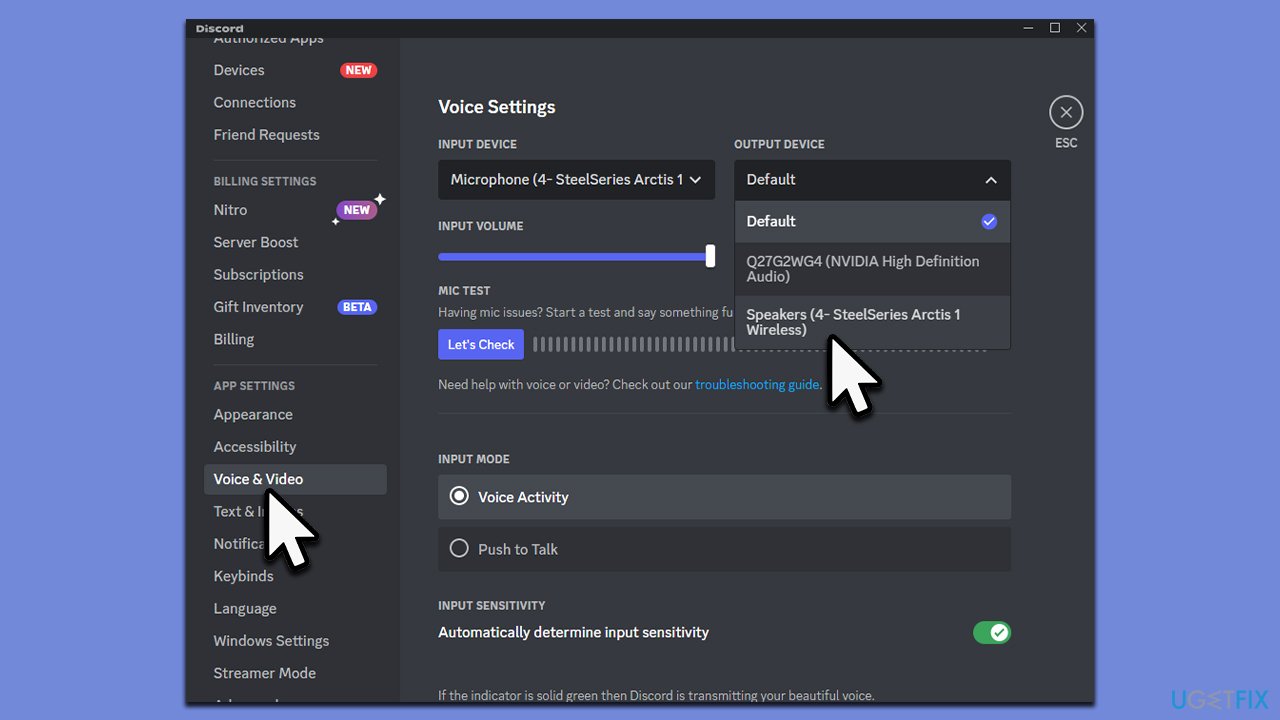Screen dimensions: 1280x720
Task: Select Voice Activity input mode
Action: click(459, 496)
